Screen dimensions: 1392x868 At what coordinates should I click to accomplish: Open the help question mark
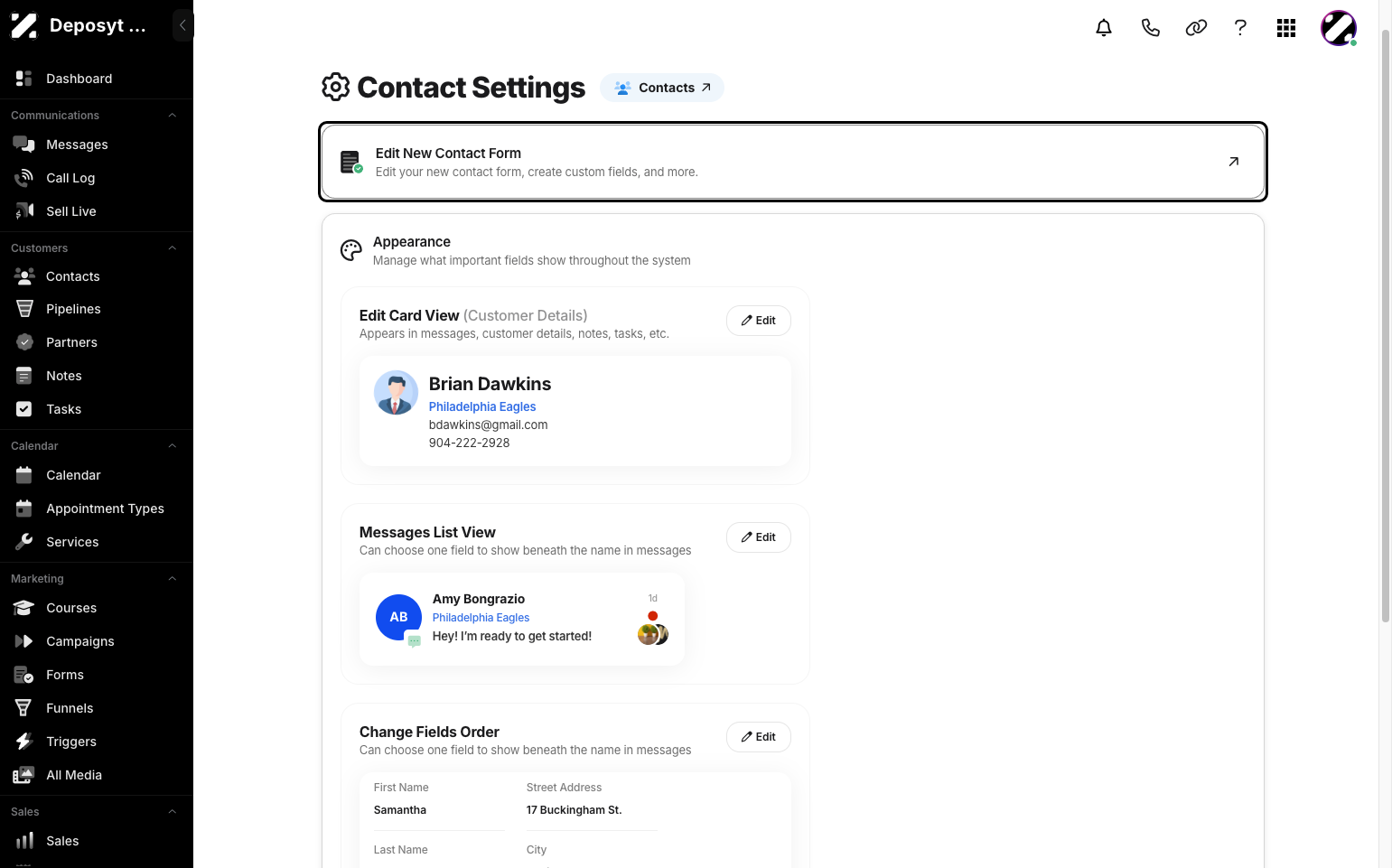(1240, 28)
